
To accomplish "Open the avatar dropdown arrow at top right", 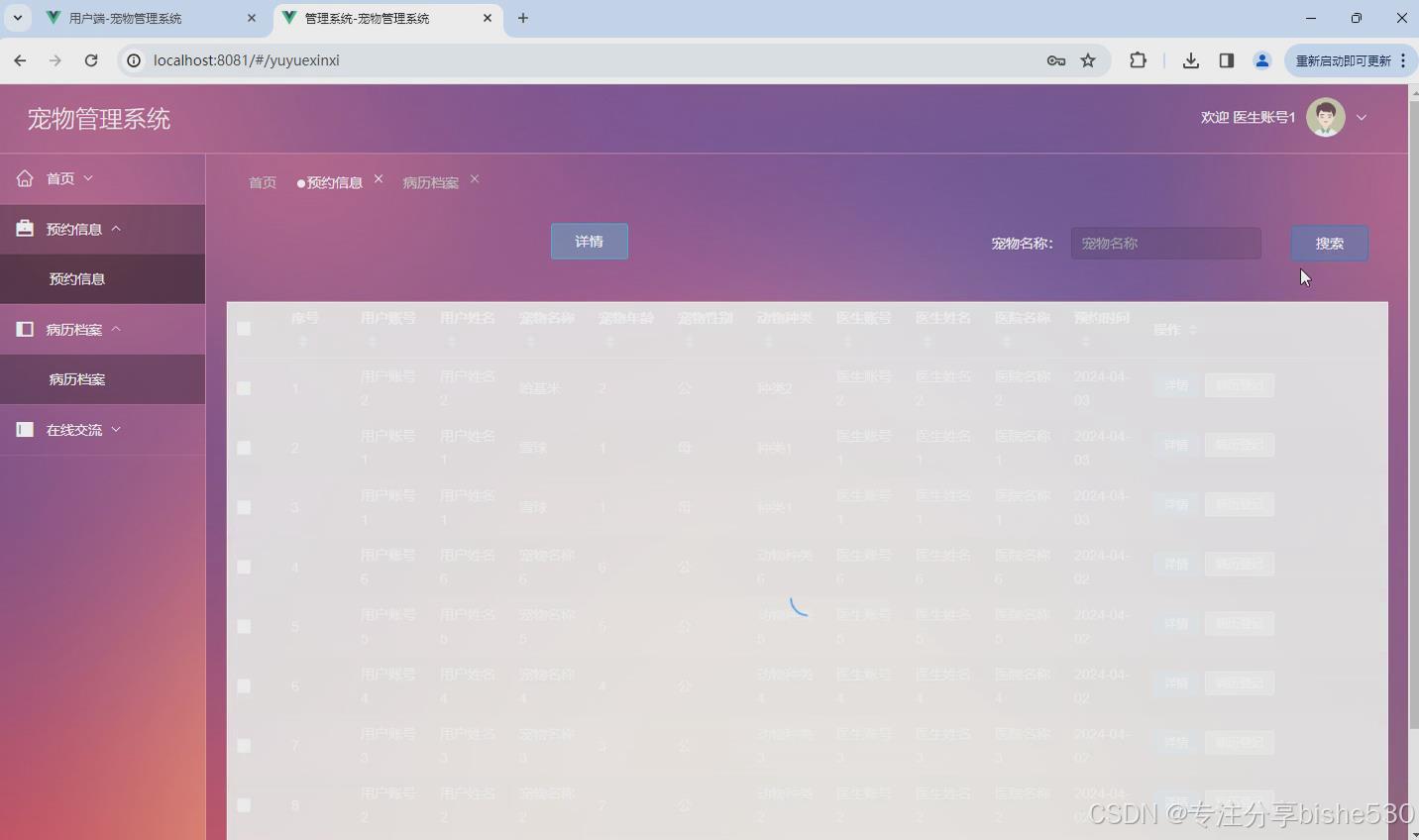I will [1363, 116].
